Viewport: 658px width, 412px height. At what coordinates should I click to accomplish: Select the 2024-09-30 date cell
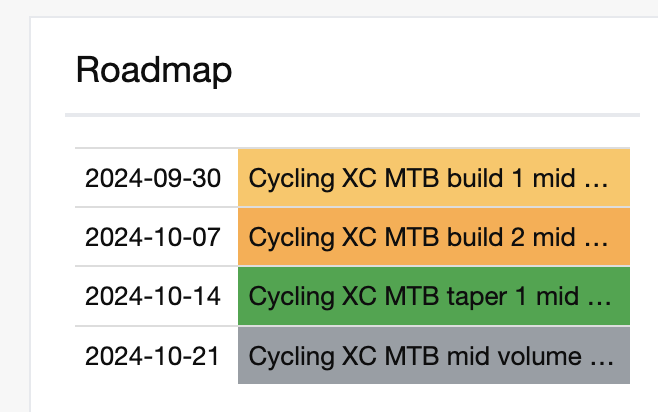coord(153,178)
